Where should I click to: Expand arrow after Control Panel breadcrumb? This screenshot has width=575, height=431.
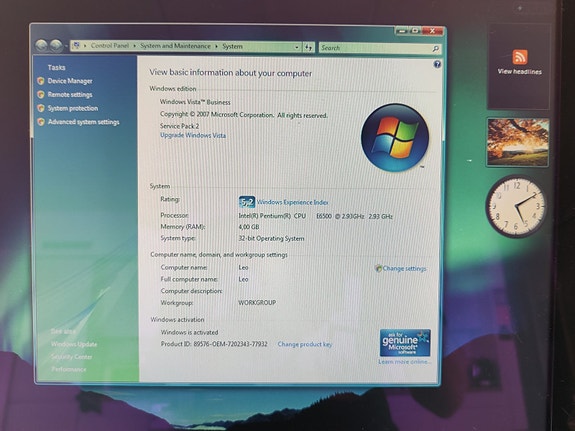[x=135, y=46]
